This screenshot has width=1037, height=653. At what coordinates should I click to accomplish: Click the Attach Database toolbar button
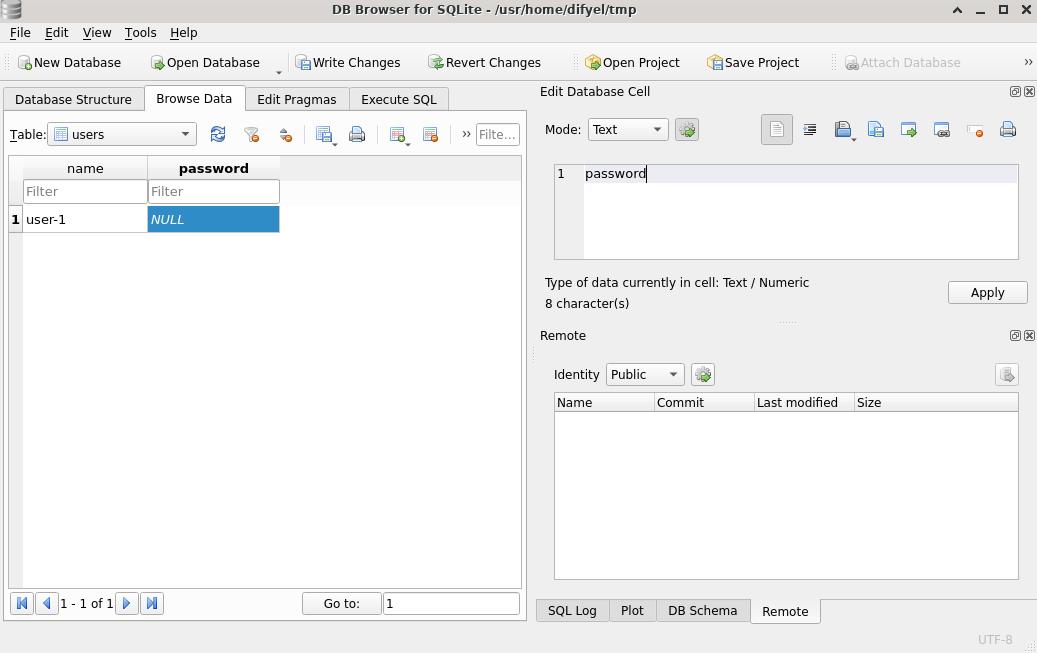(903, 62)
